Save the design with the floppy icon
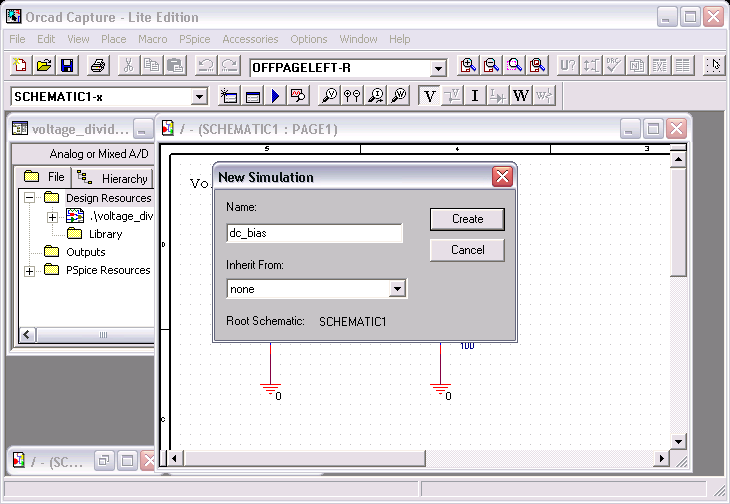This screenshot has height=504, width=730. 67,66
